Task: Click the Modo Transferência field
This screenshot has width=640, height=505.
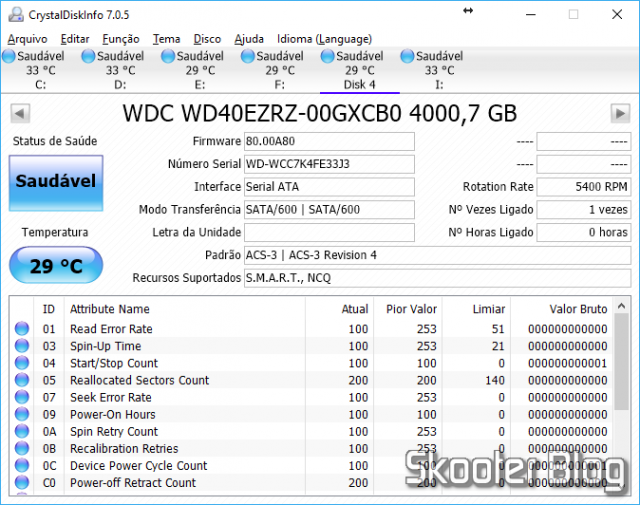Action: click(329, 210)
